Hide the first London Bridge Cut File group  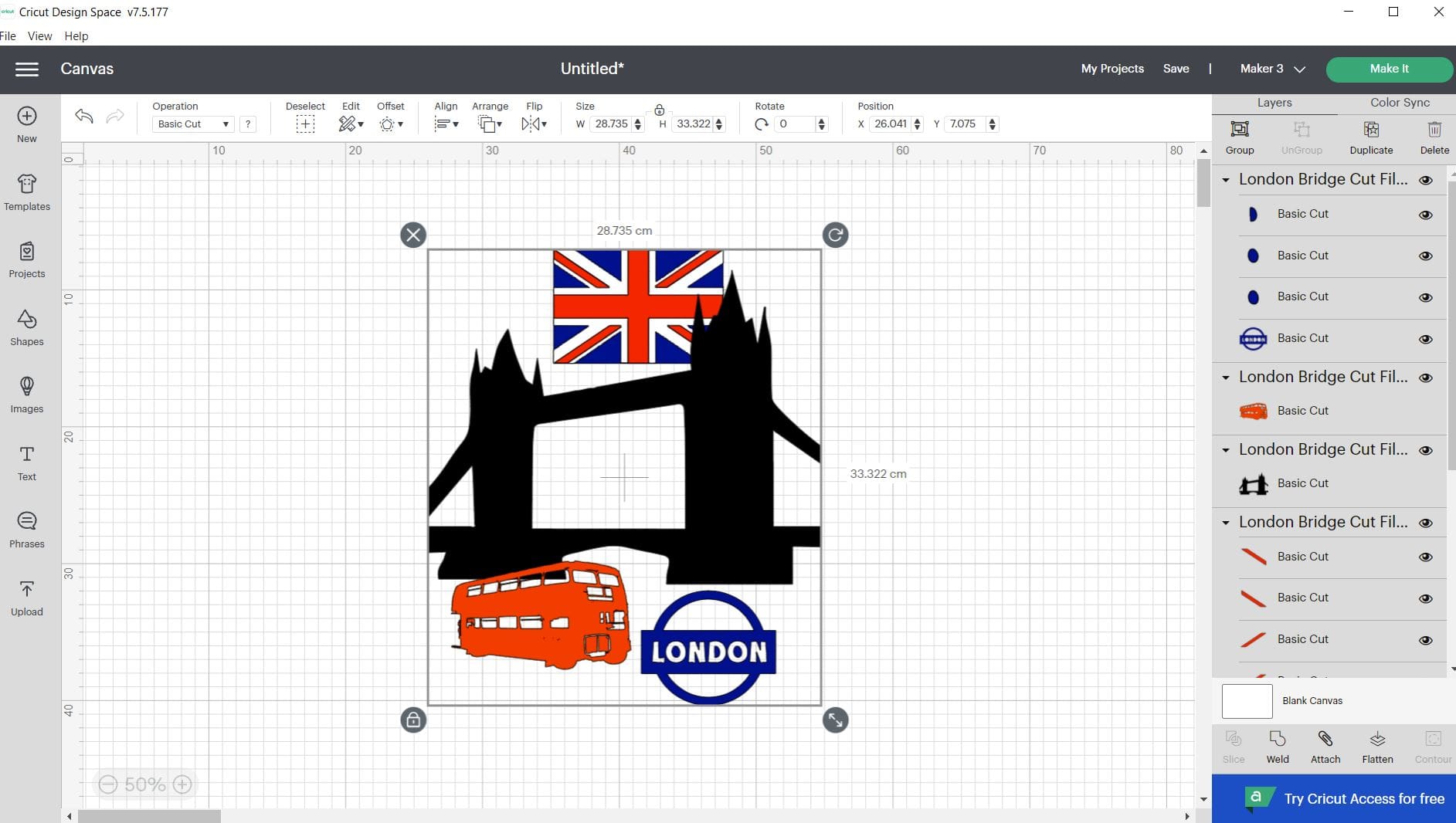1426,180
